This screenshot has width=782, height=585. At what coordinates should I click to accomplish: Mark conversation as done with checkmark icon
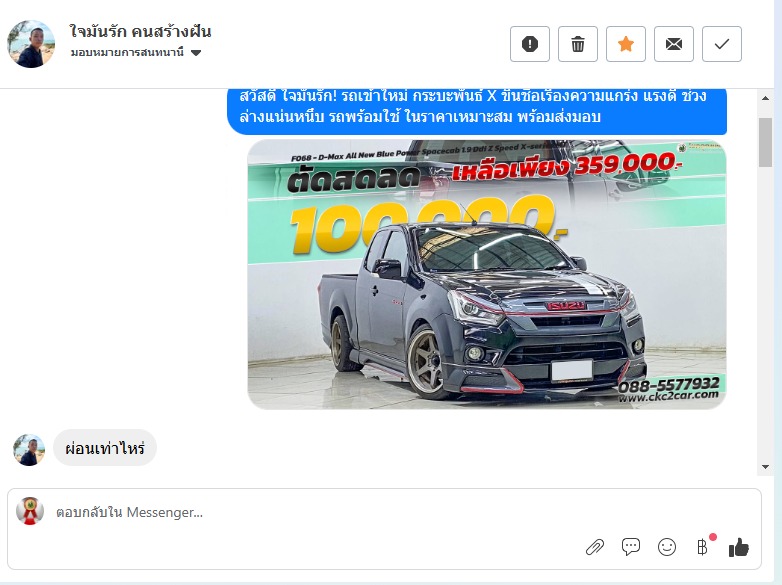tap(722, 44)
